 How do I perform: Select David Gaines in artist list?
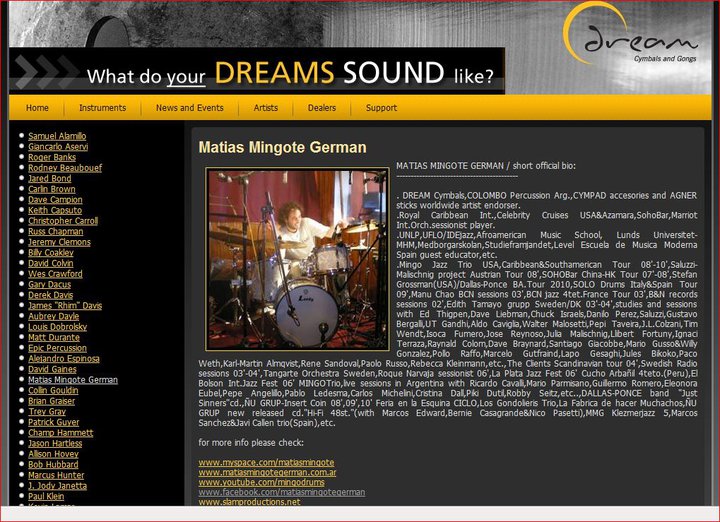click(x=52, y=369)
